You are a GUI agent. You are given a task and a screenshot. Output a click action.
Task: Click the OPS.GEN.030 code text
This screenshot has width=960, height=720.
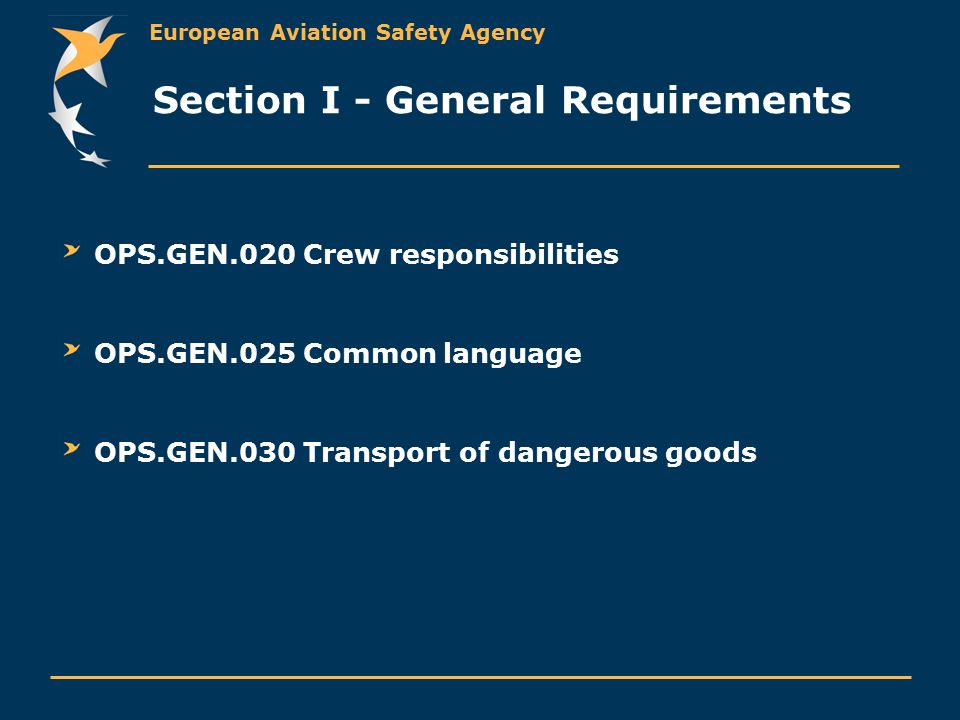(195, 453)
